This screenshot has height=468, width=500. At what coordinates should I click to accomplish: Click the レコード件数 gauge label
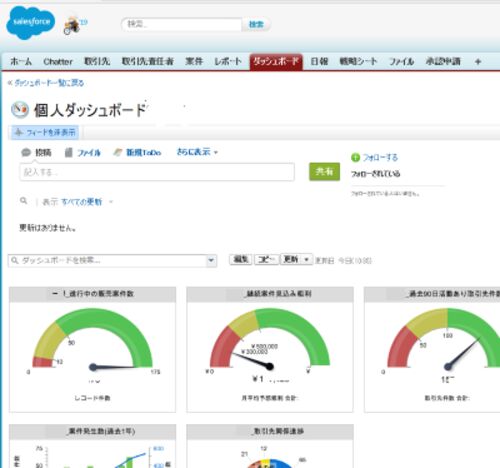pos(92,398)
